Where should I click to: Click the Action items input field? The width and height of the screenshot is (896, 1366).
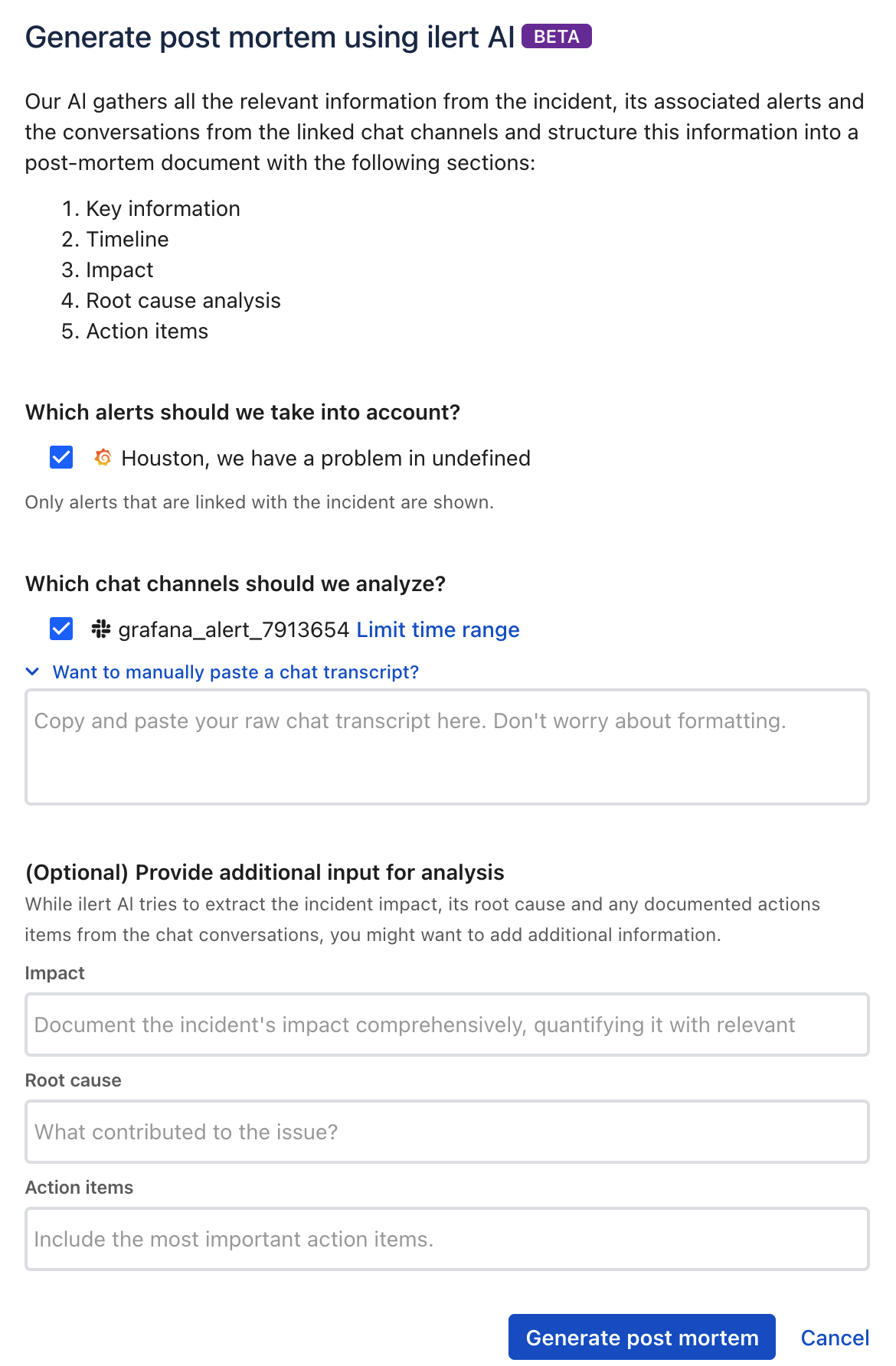coord(447,1239)
